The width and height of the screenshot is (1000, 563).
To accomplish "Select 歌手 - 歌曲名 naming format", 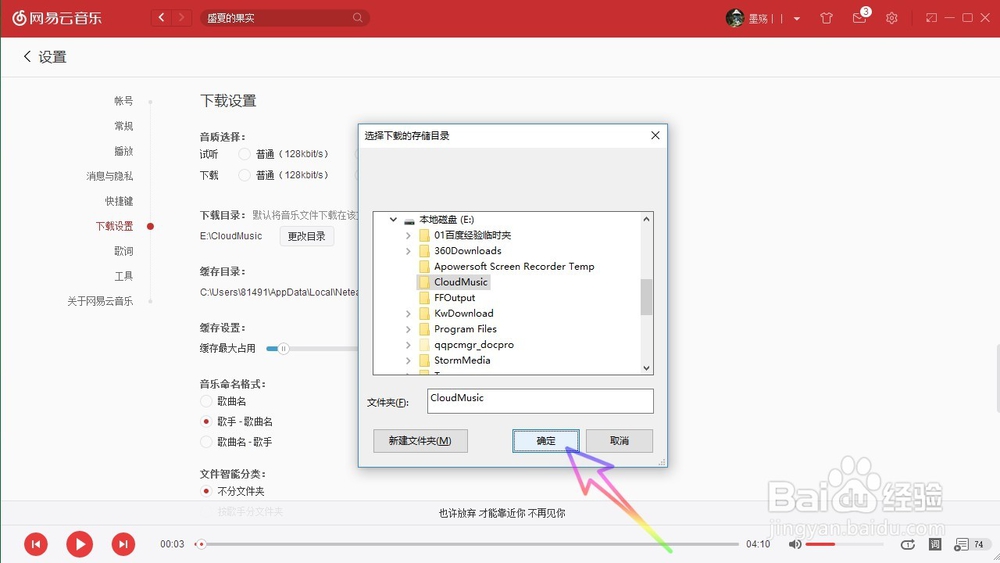I will [x=206, y=421].
